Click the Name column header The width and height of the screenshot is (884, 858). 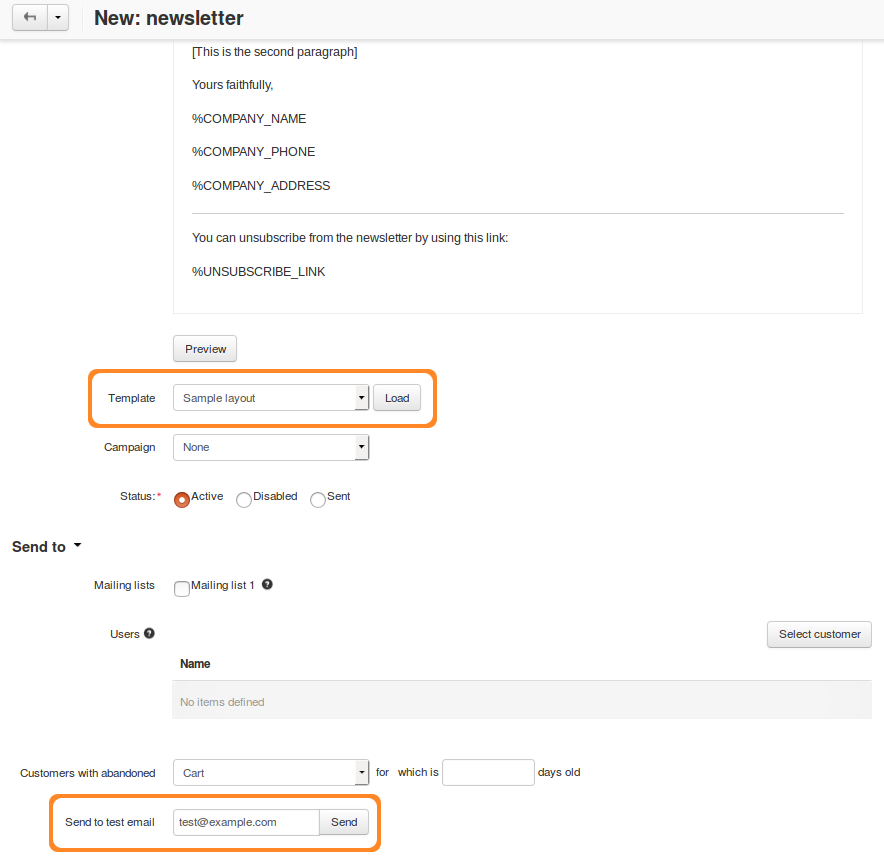195,664
